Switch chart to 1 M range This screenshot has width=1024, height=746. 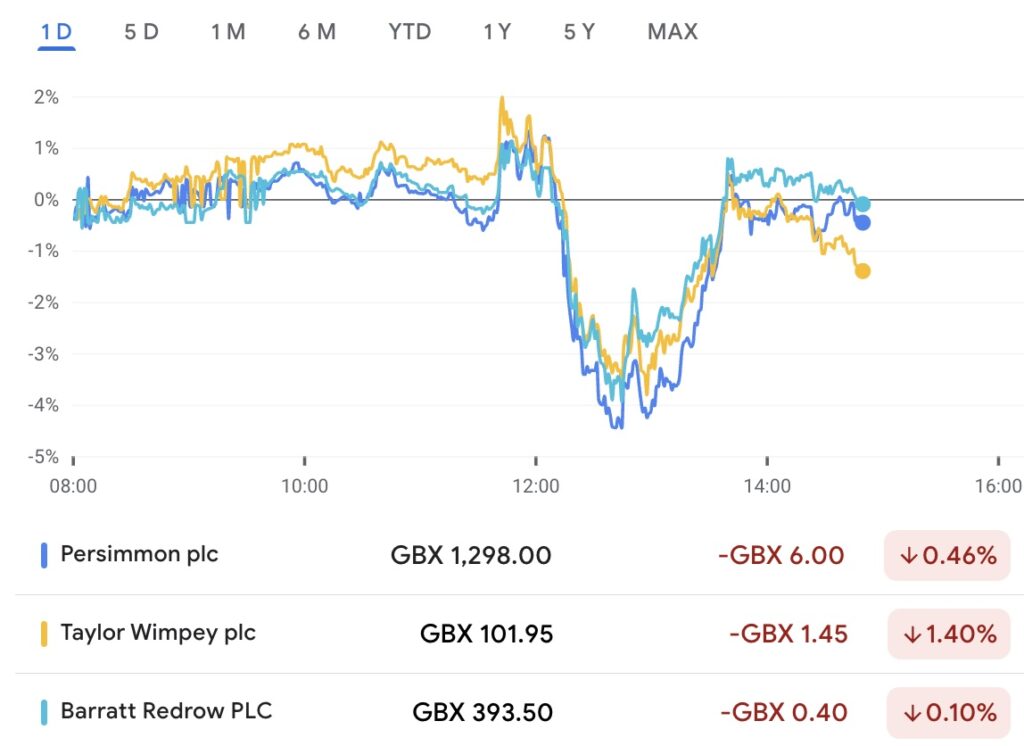pyautogui.click(x=228, y=32)
